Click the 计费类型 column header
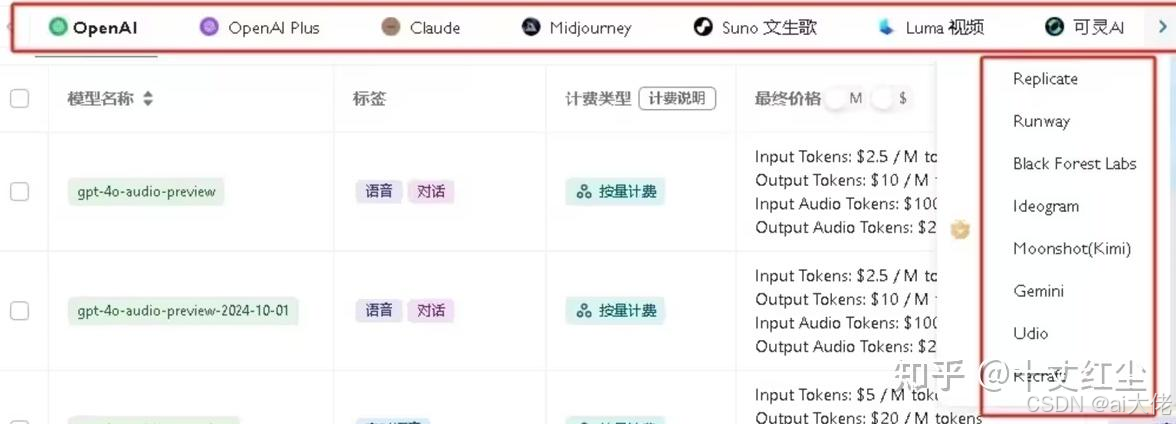1176x424 pixels. (598, 98)
